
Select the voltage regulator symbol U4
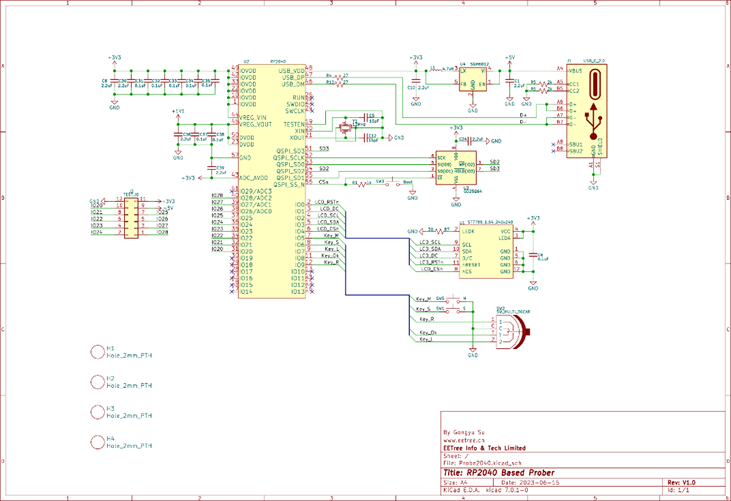473,78
